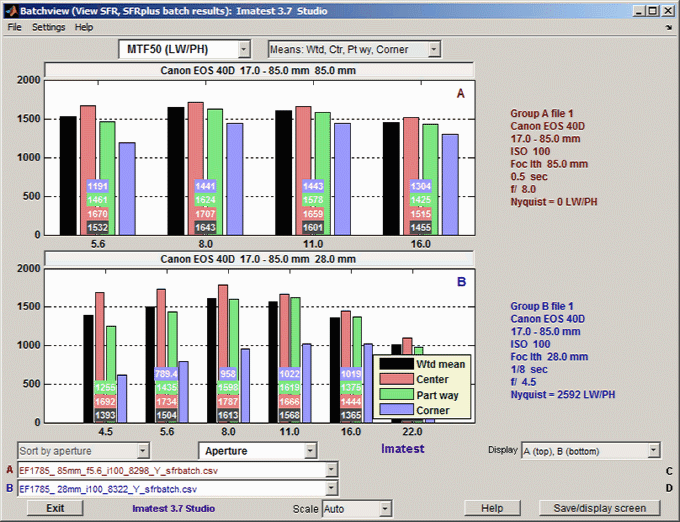This screenshot has height=522, width=680.
Task: Click the blue corner bar at 16.0 in chart A
Action: pos(450,184)
